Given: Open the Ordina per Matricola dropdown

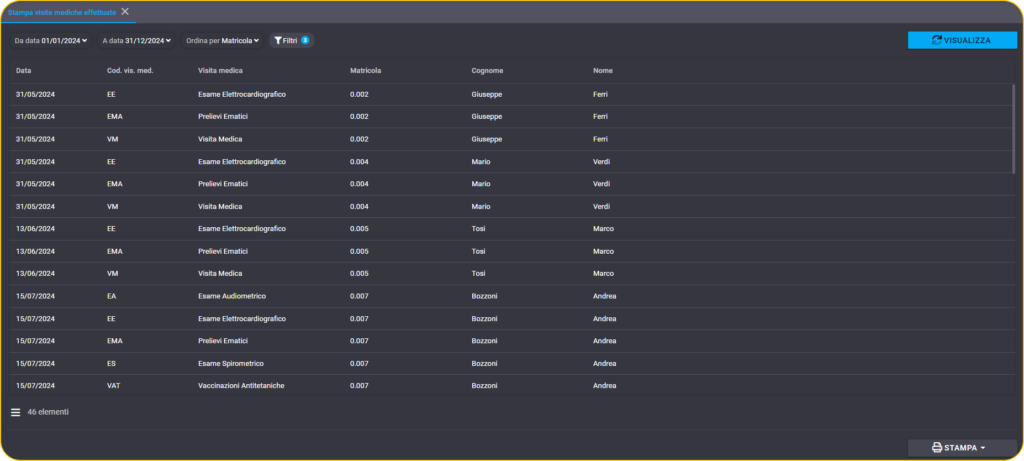Looking at the screenshot, I should click(x=223, y=40).
